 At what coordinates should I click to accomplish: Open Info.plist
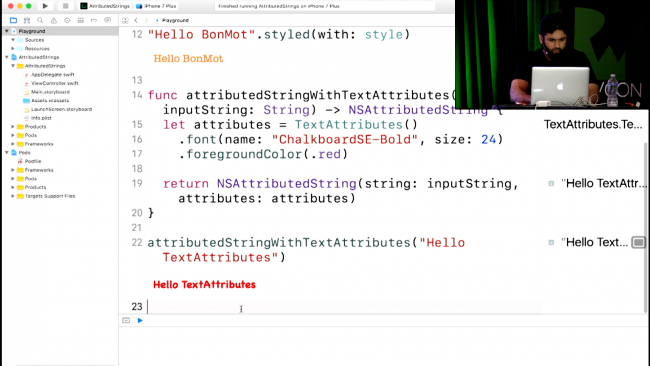(x=41, y=118)
